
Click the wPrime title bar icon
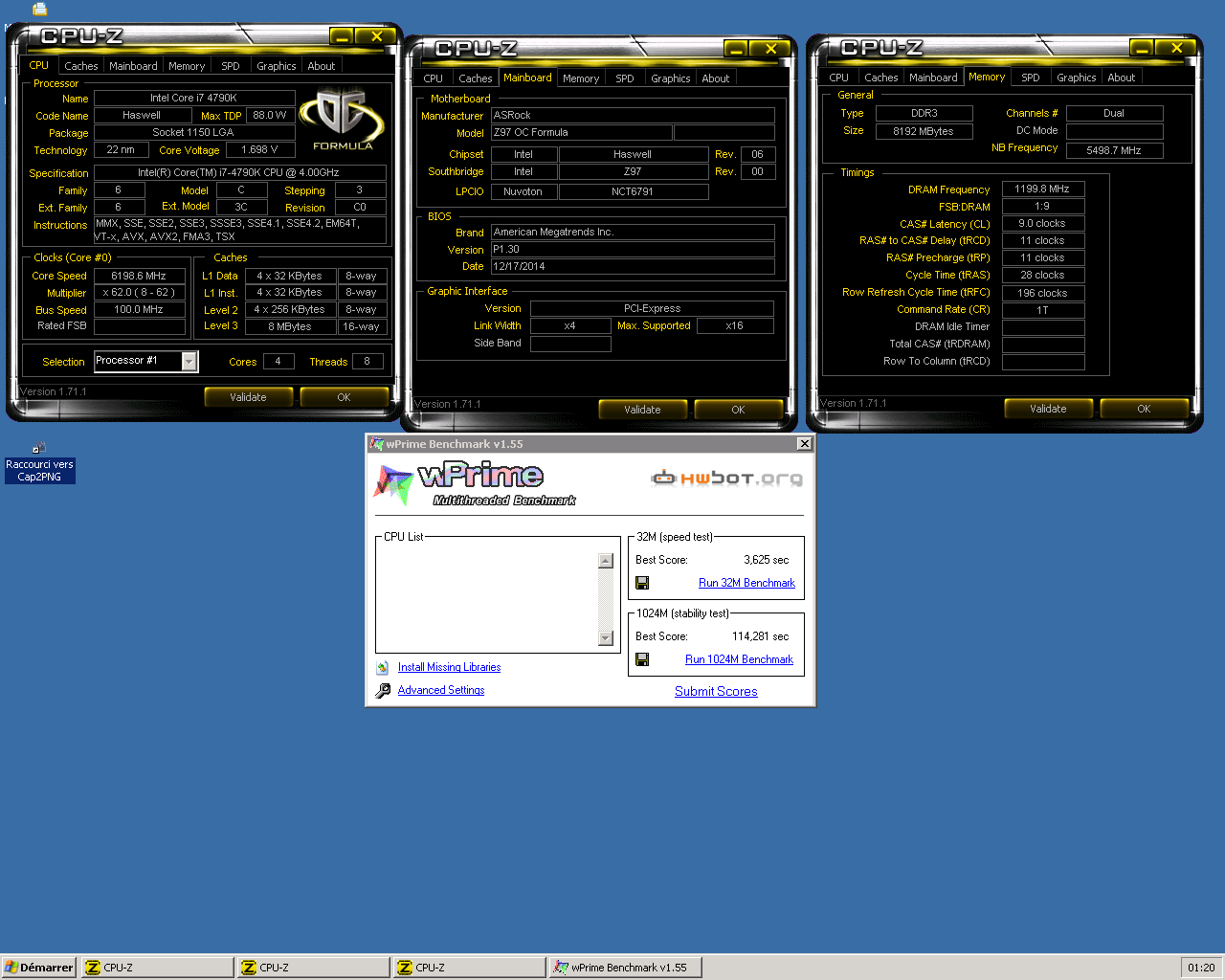point(376,444)
